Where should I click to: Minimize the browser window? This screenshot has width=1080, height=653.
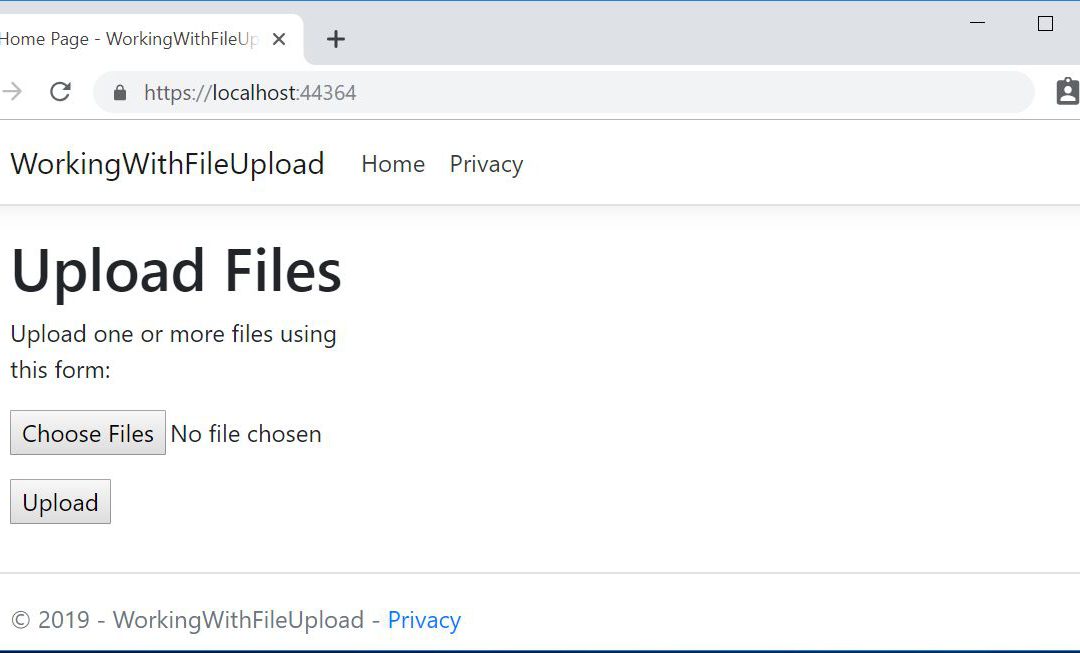978,24
